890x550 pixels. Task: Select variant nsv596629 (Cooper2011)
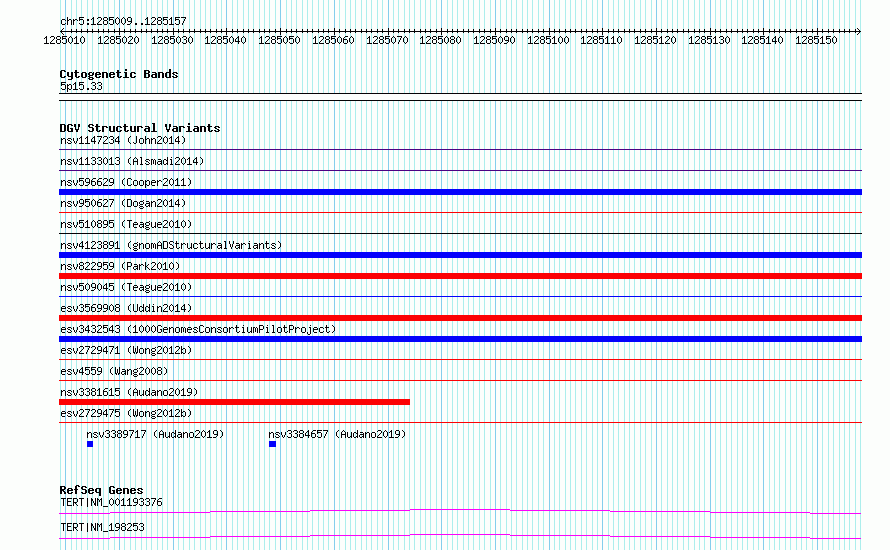[x=126, y=182]
